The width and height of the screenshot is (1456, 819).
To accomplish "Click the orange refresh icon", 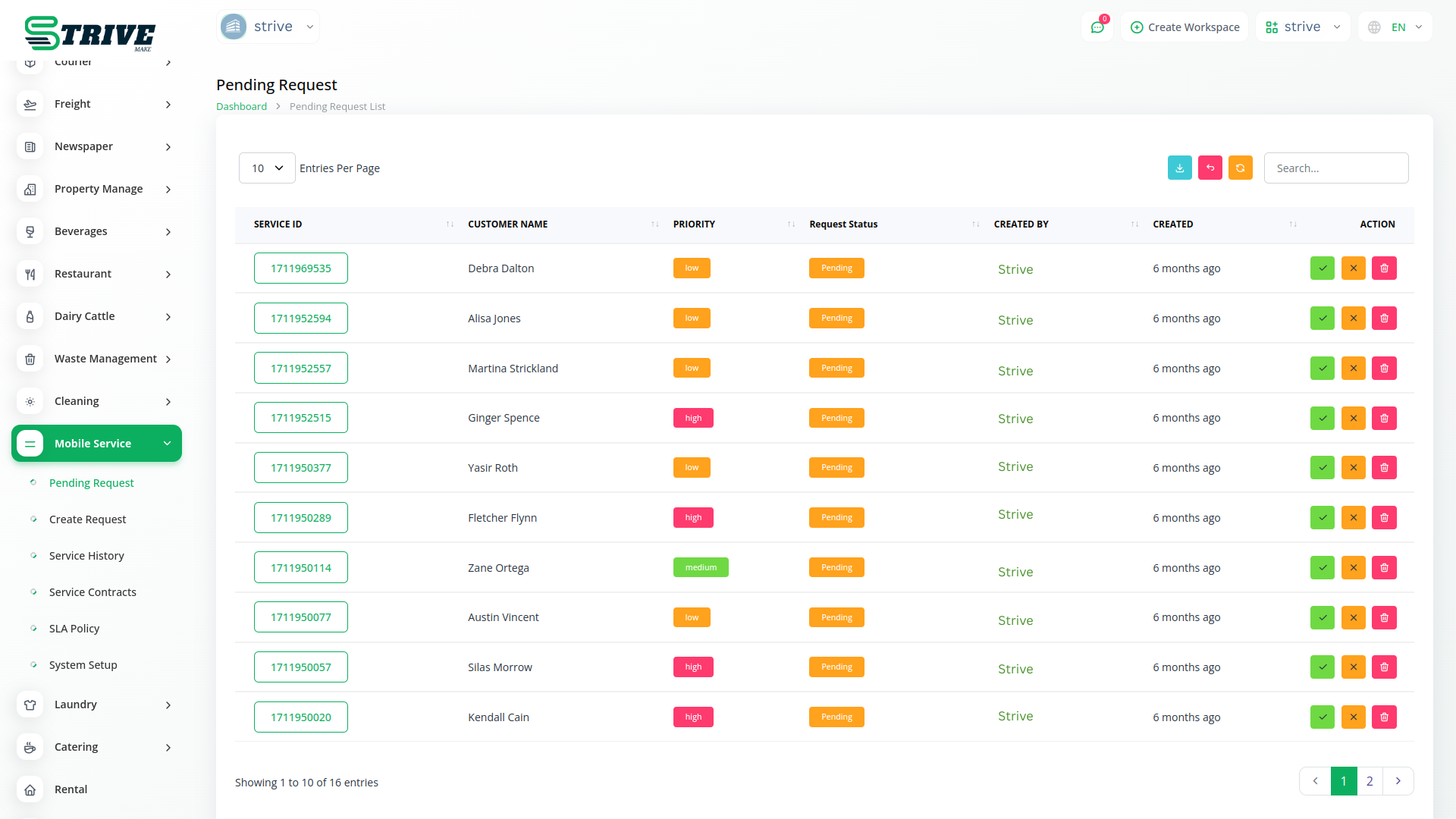I will (x=1240, y=168).
